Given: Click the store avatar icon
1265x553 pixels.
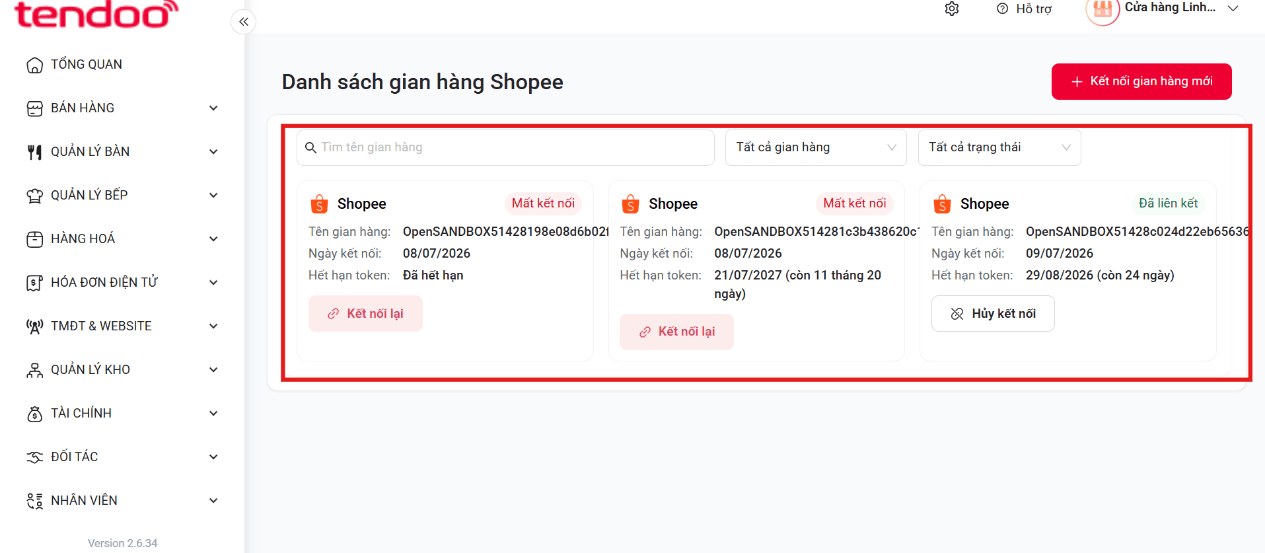Looking at the screenshot, I should pyautogui.click(x=1103, y=10).
